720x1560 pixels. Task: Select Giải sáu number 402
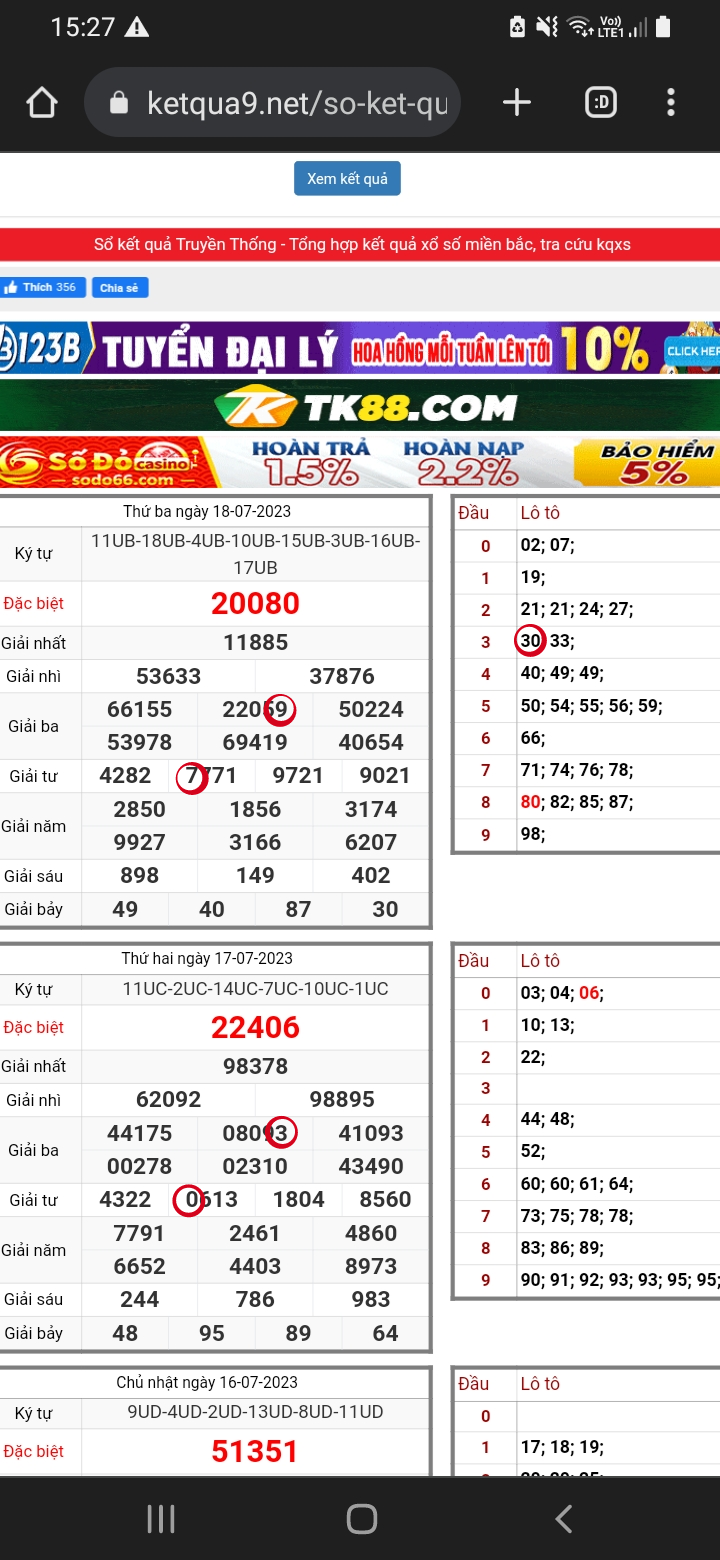point(371,876)
